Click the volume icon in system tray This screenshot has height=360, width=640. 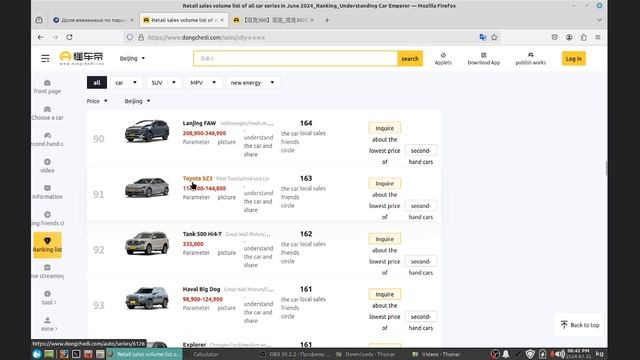click(x=560, y=354)
